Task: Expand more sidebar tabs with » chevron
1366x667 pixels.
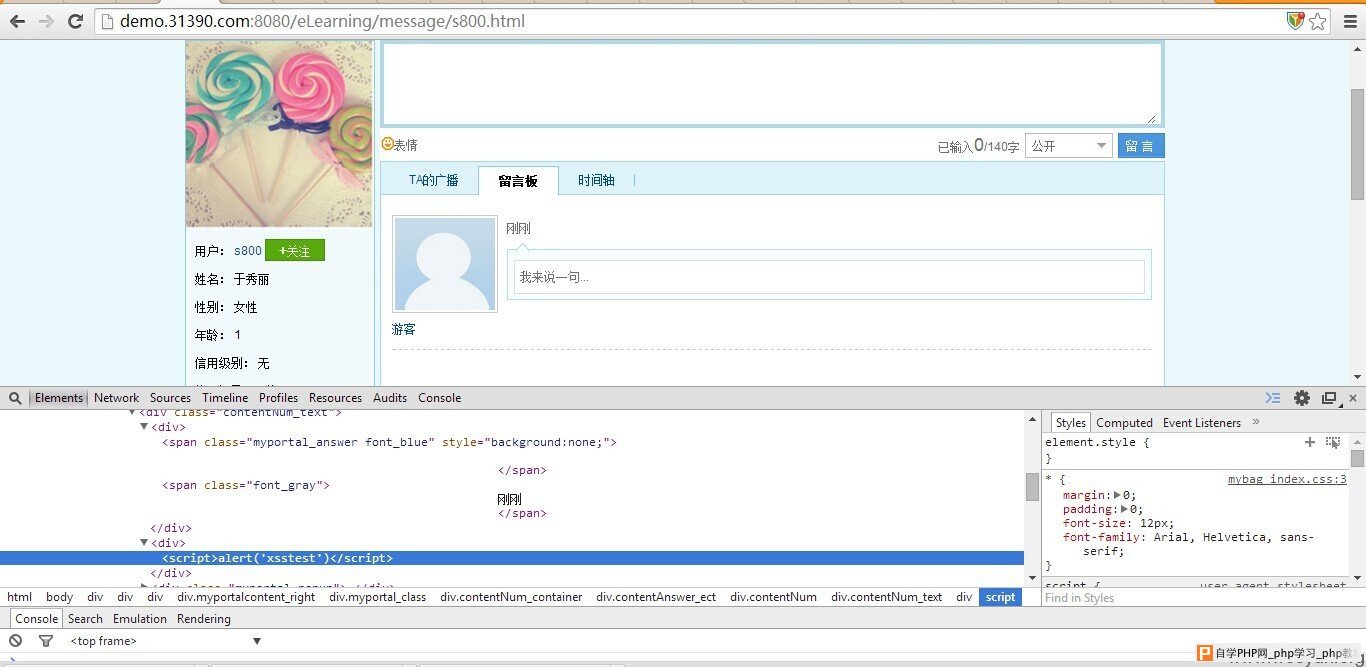Action: click(x=1256, y=422)
